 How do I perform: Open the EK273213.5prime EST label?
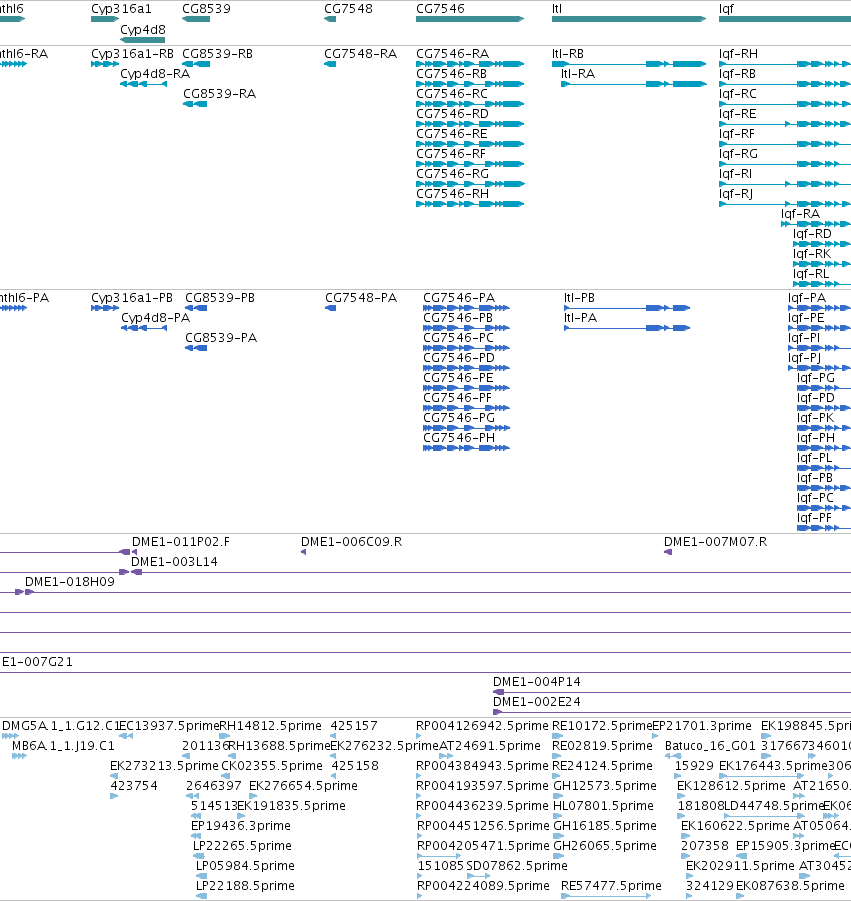point(164,766)
